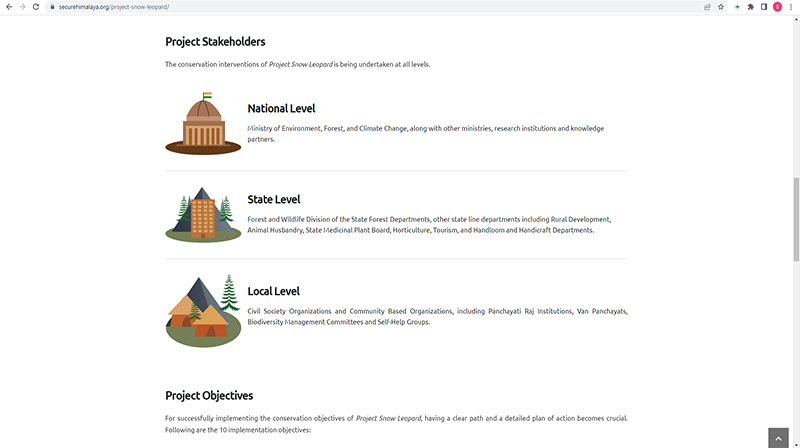
Task: Click the State Level heading
Action: point(274,199)
